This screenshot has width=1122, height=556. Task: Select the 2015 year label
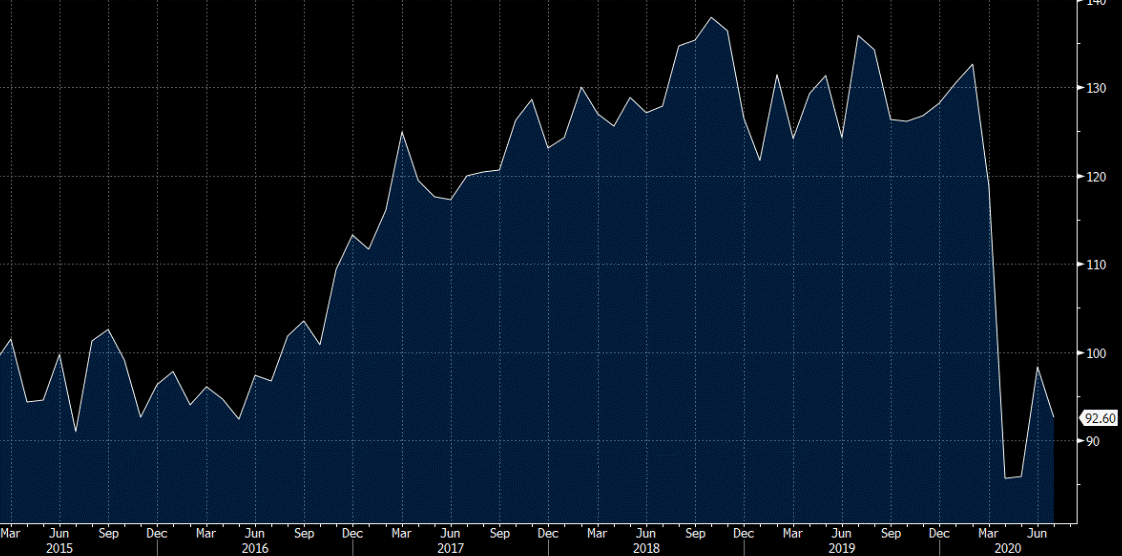59,548
